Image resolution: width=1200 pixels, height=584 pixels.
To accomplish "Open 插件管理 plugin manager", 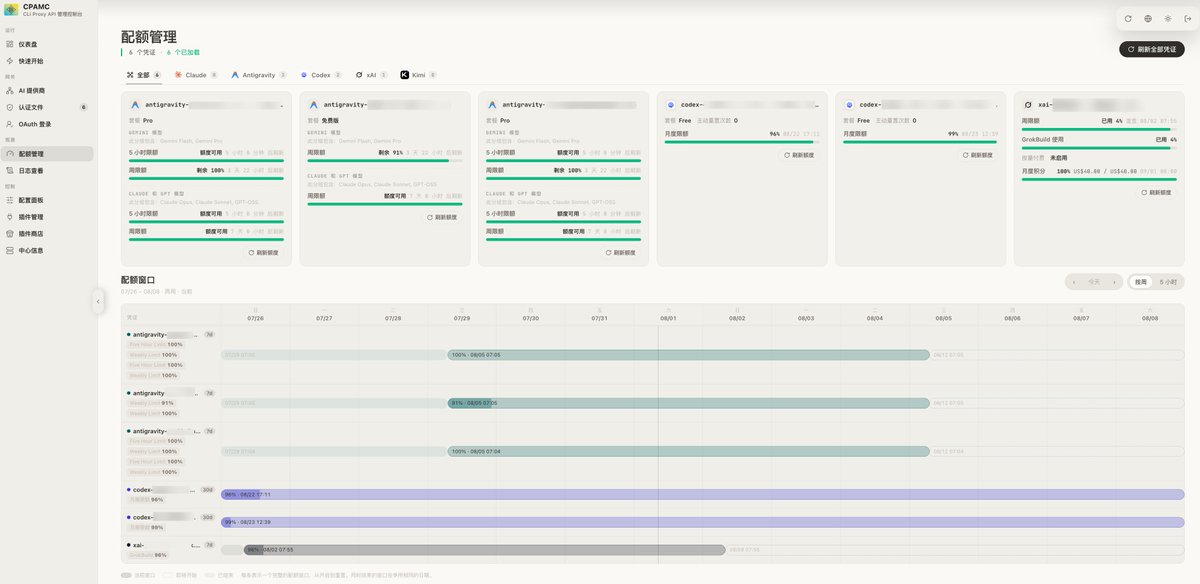I will [x=47, y=217].
